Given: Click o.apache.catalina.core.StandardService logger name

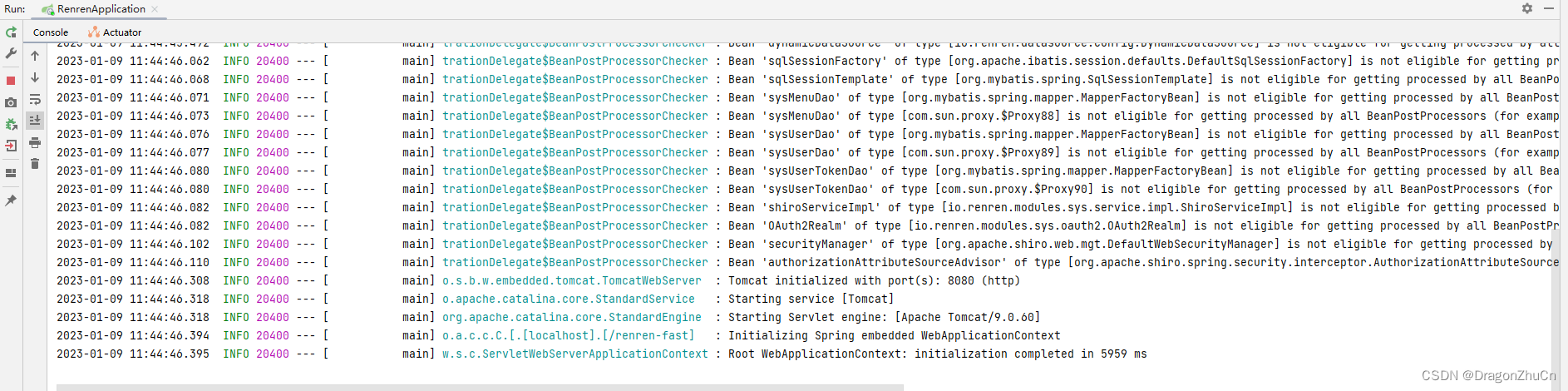Looking at the screenshot, I should click(x=569, y=299).
